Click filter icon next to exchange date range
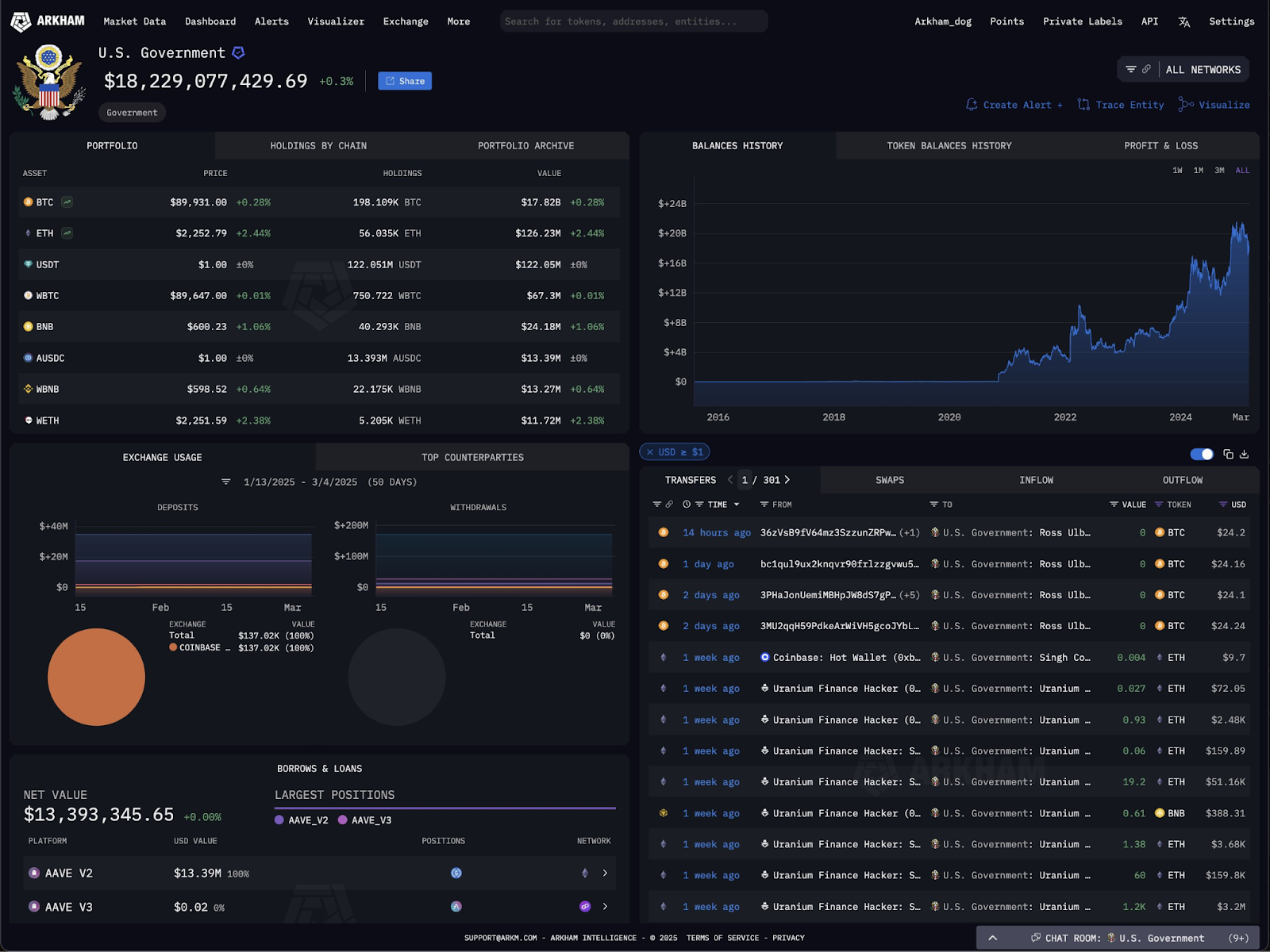 226,482
